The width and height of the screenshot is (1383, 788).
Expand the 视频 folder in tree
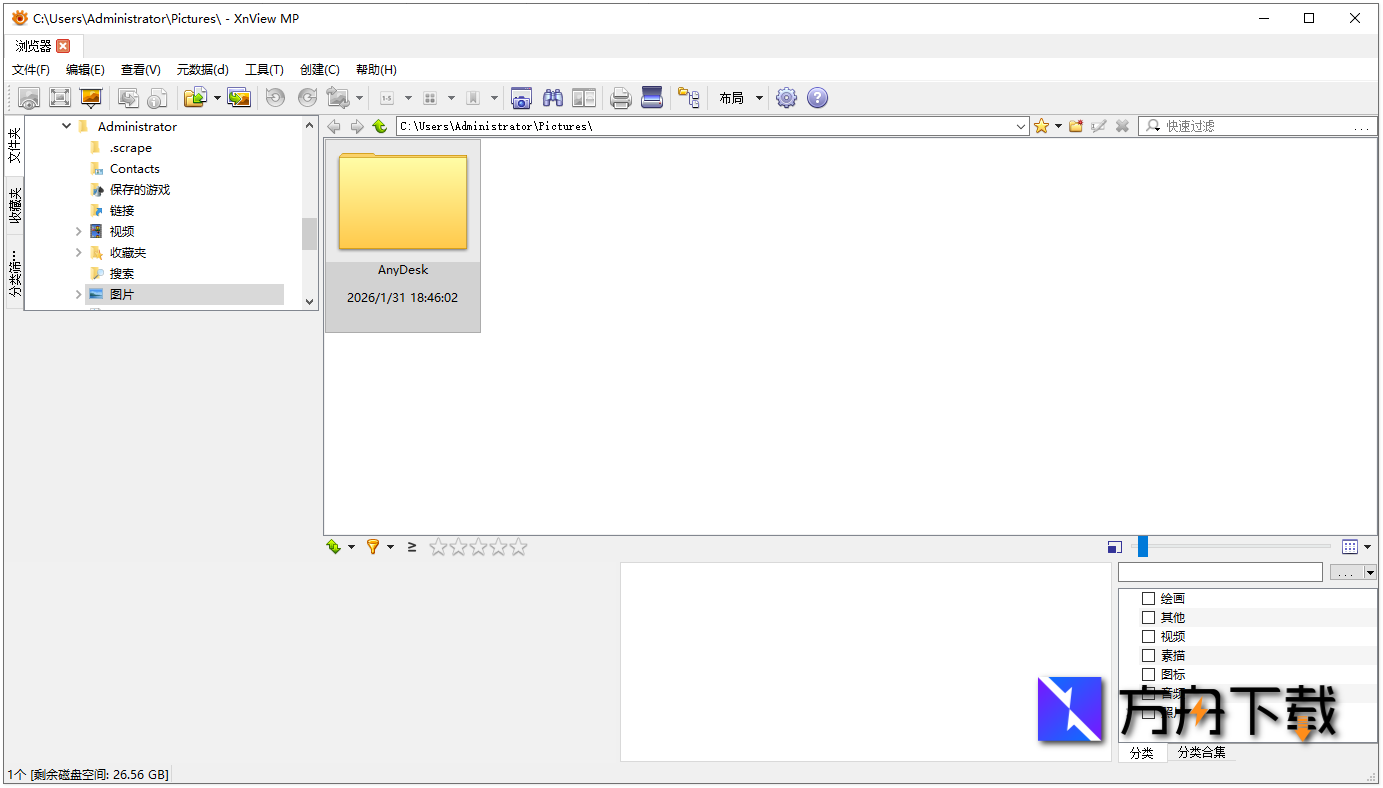(78, 231)
